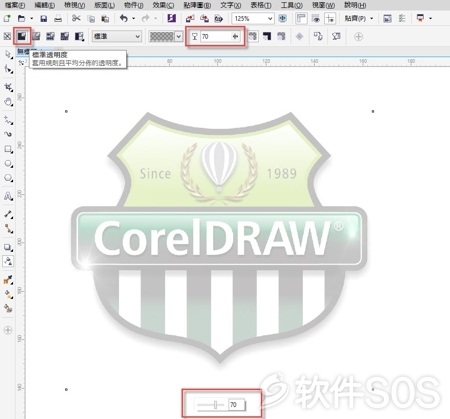Select the Smart Fill tool
The height and width of the screenshot is (419, 450).
[x=8, y=309]
